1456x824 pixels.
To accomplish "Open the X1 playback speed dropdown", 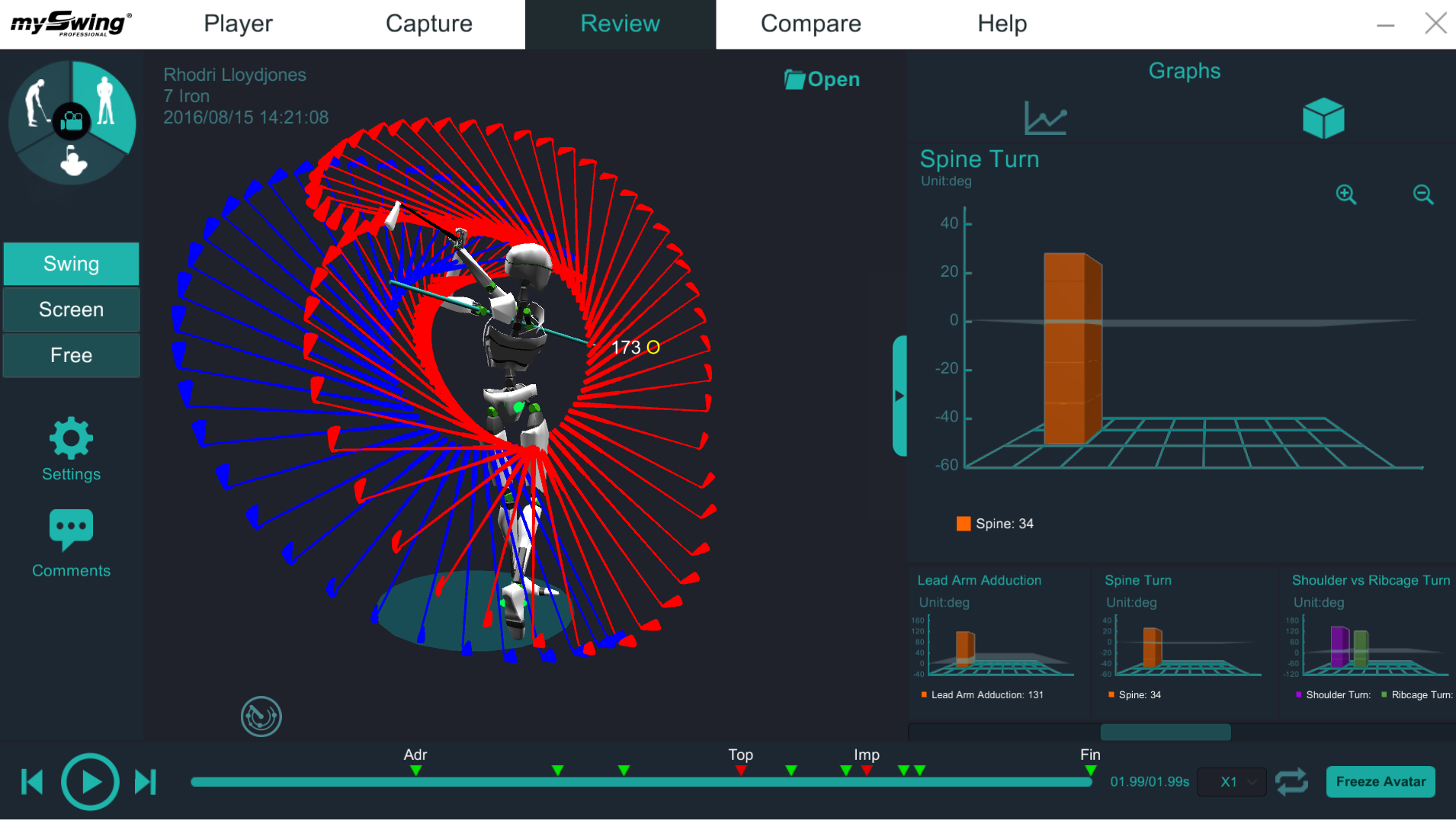I will (x=1232, y=782).
